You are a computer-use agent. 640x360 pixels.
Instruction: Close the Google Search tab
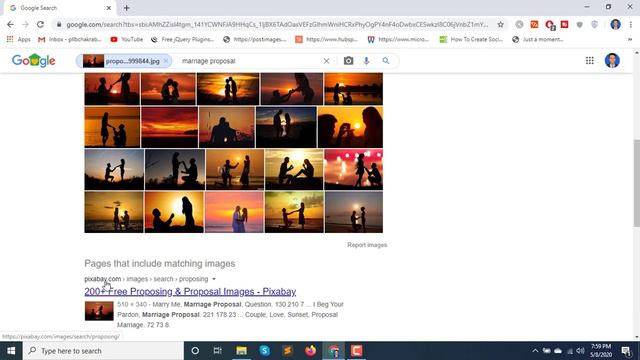pos(109,8)
